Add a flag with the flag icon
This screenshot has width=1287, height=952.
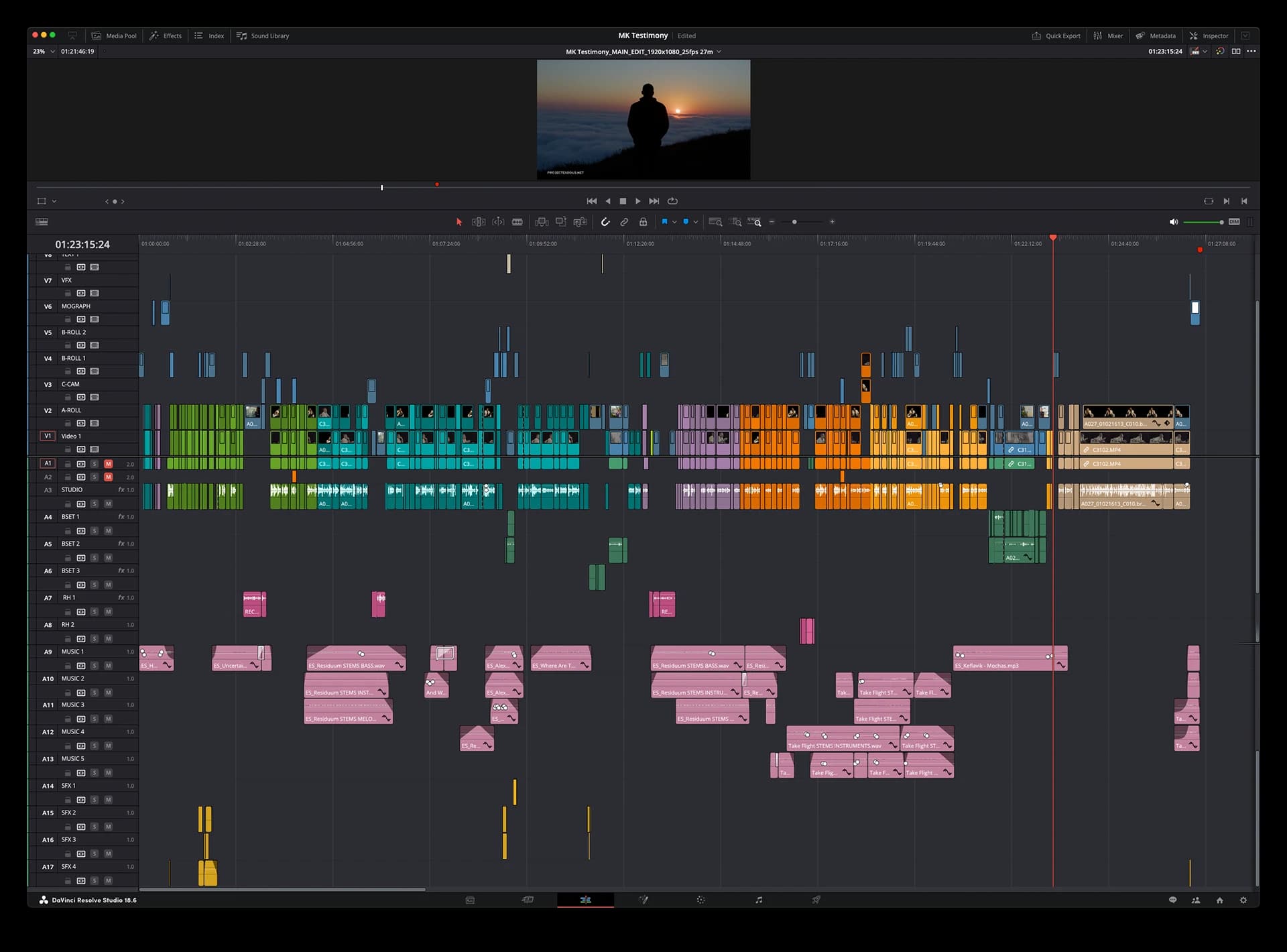coord(664,221)
